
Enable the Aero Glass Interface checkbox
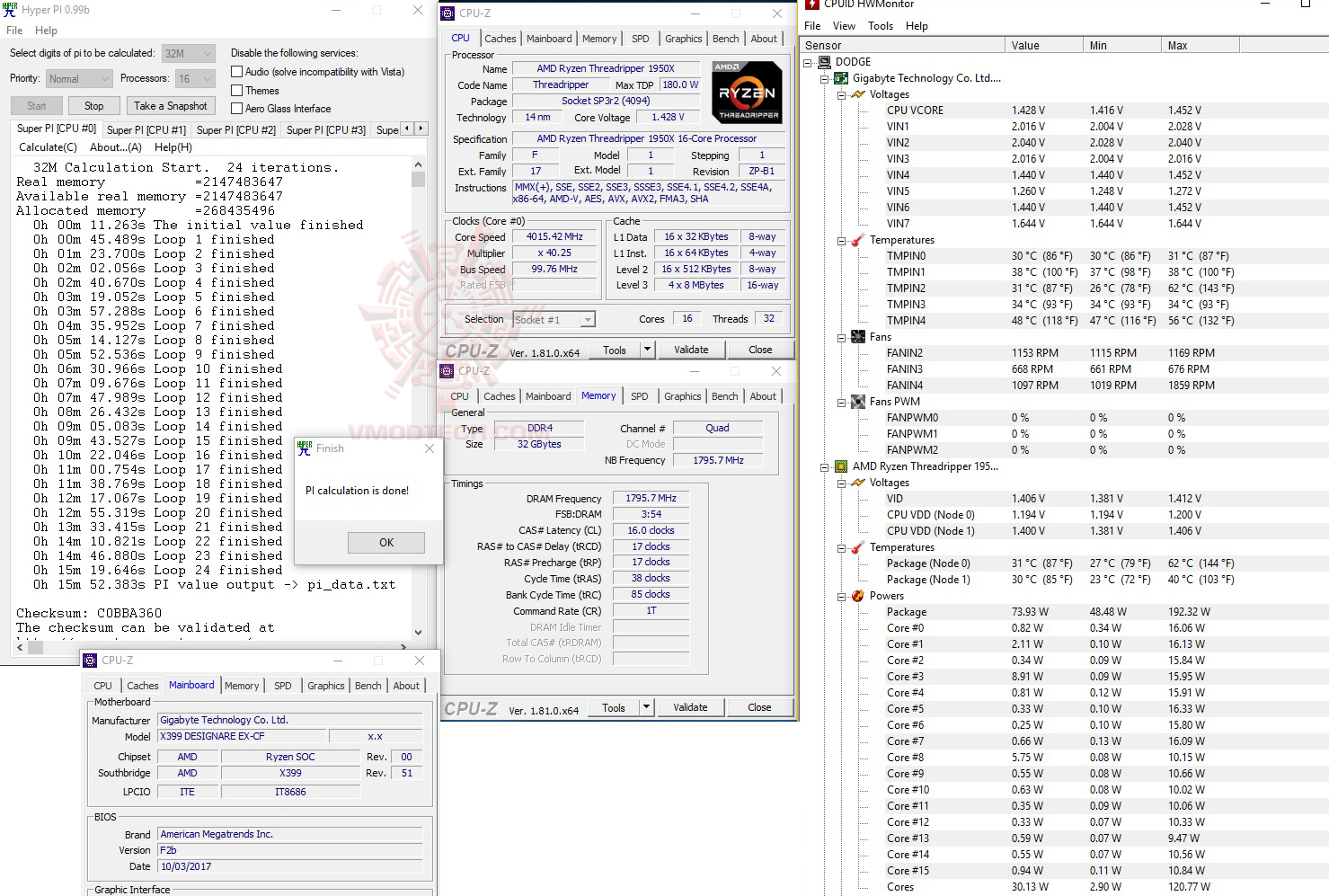(x=235, y=108)
